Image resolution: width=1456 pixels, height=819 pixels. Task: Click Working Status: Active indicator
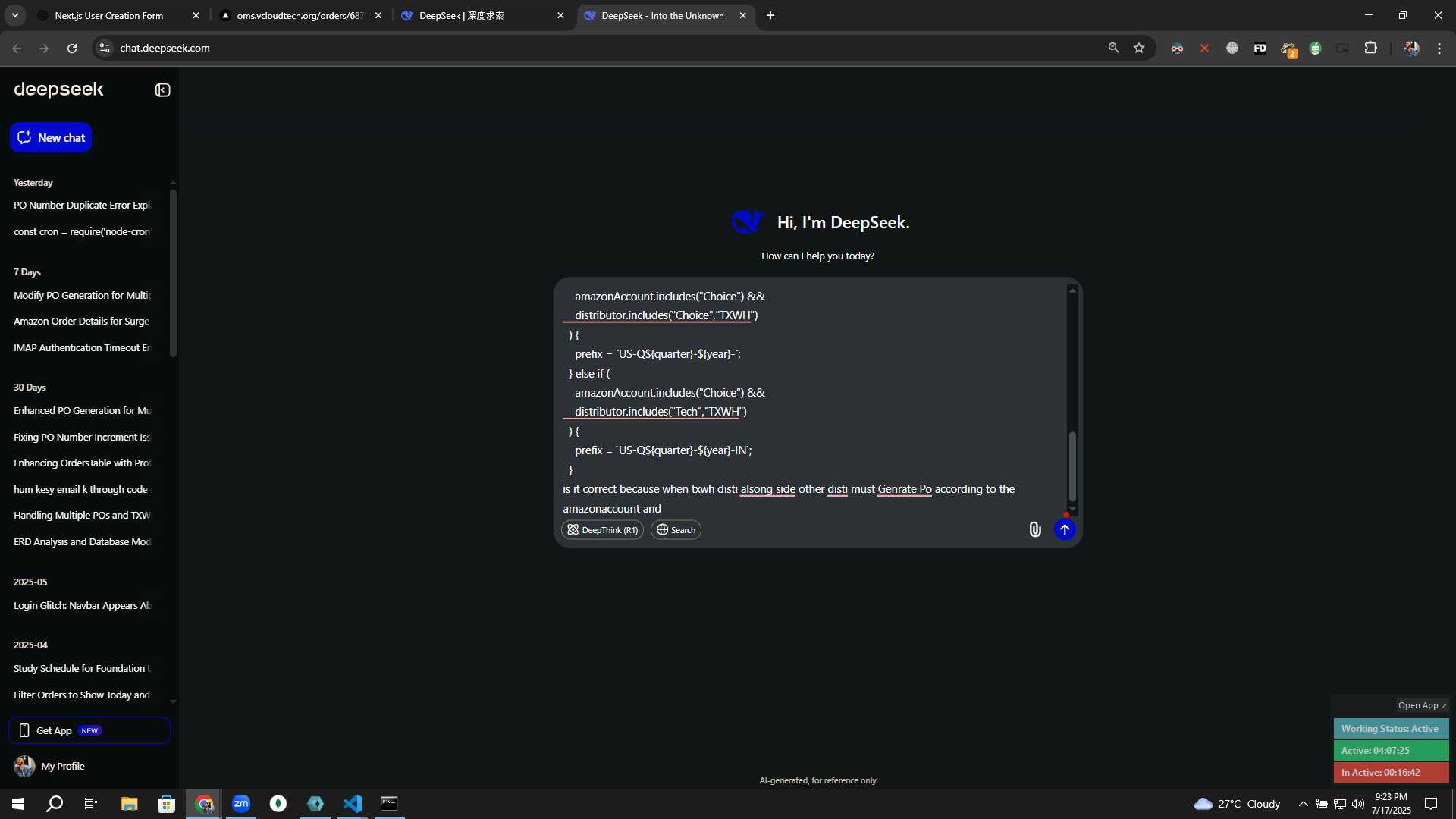tap(1391, 729)
